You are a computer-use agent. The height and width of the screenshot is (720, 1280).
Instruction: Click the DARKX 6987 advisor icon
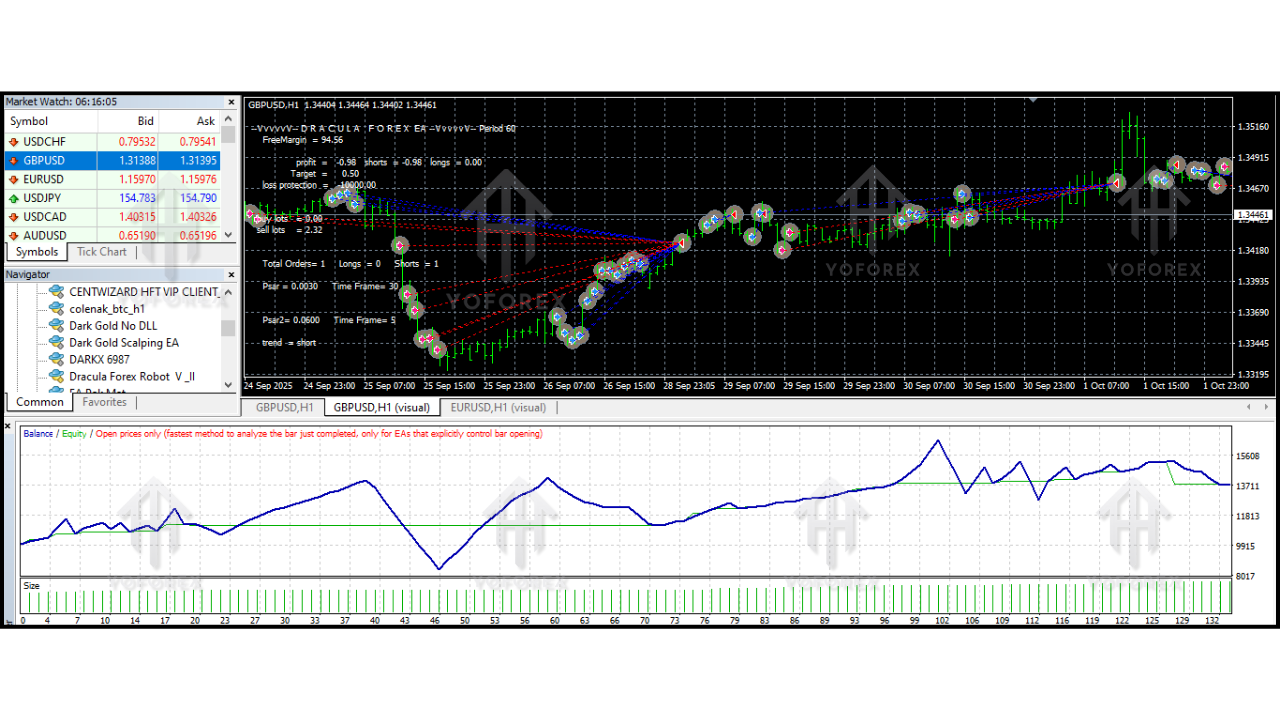[x=56, y=359]
